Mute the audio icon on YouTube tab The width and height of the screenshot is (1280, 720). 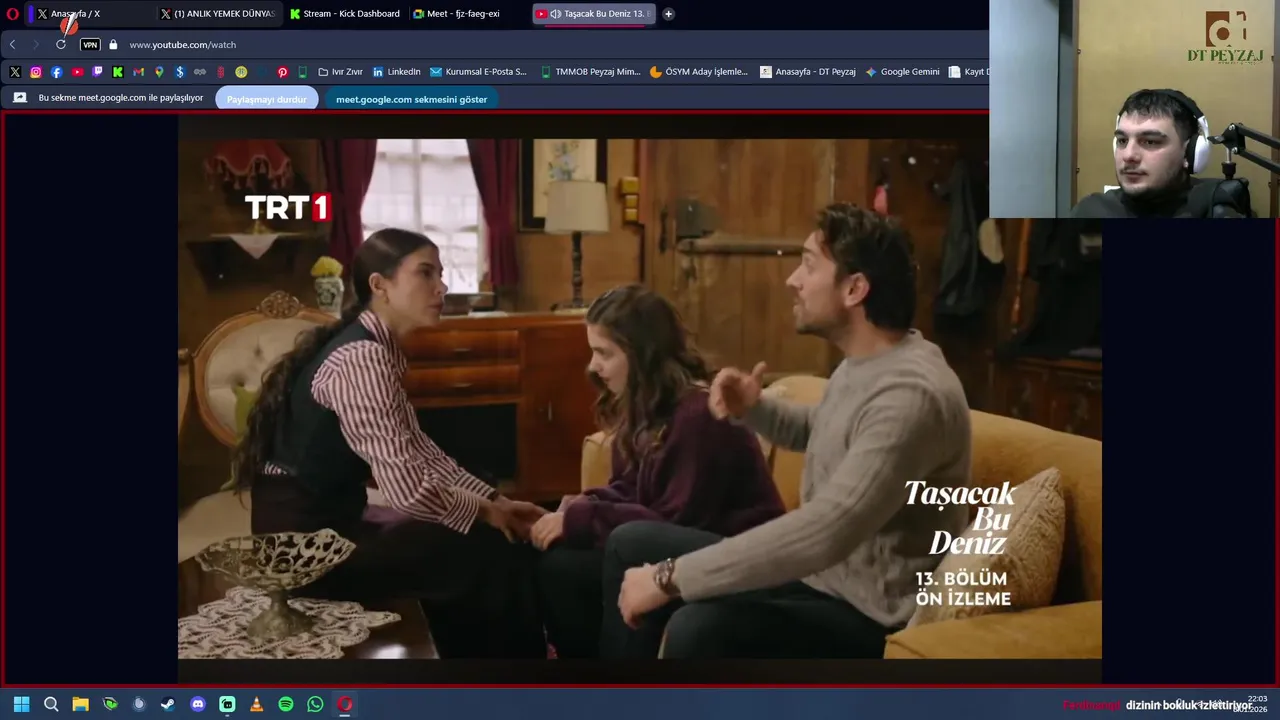[555, 14]
